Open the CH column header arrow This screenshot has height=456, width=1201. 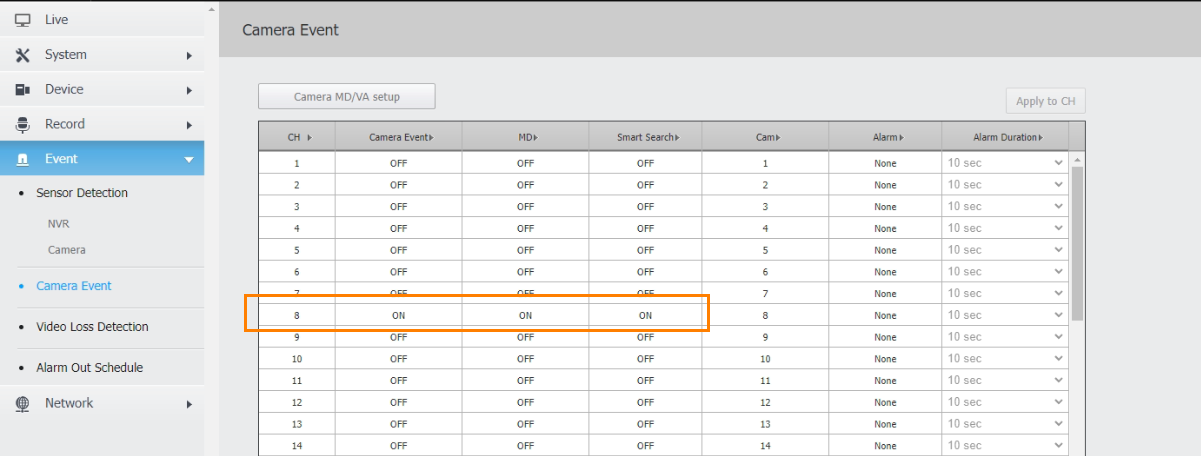(x=309, y=137)
